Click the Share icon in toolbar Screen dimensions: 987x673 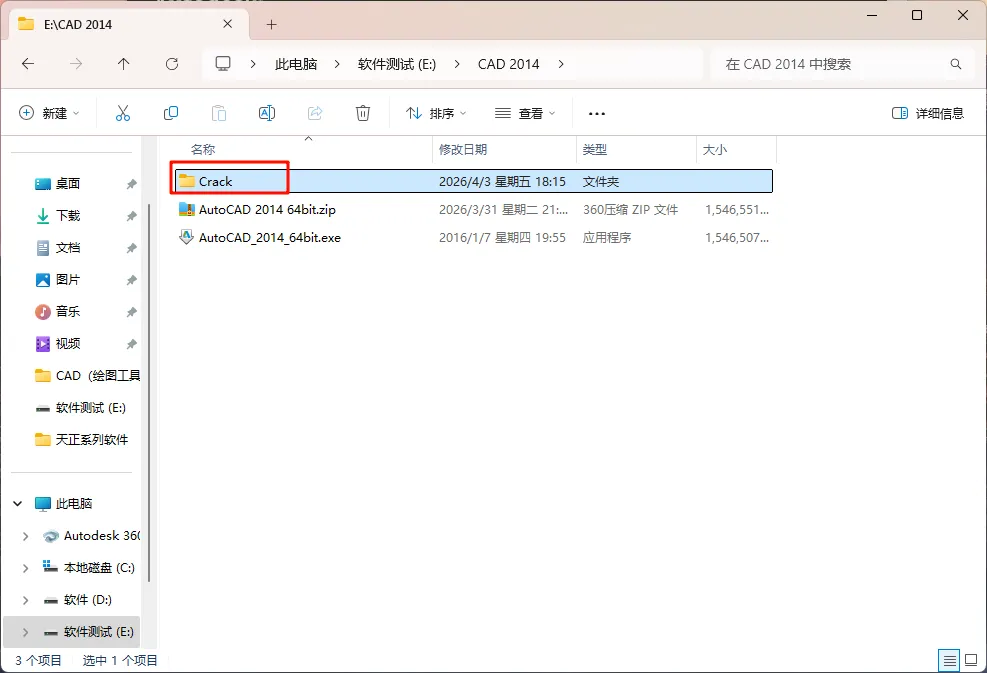(315, 113)
